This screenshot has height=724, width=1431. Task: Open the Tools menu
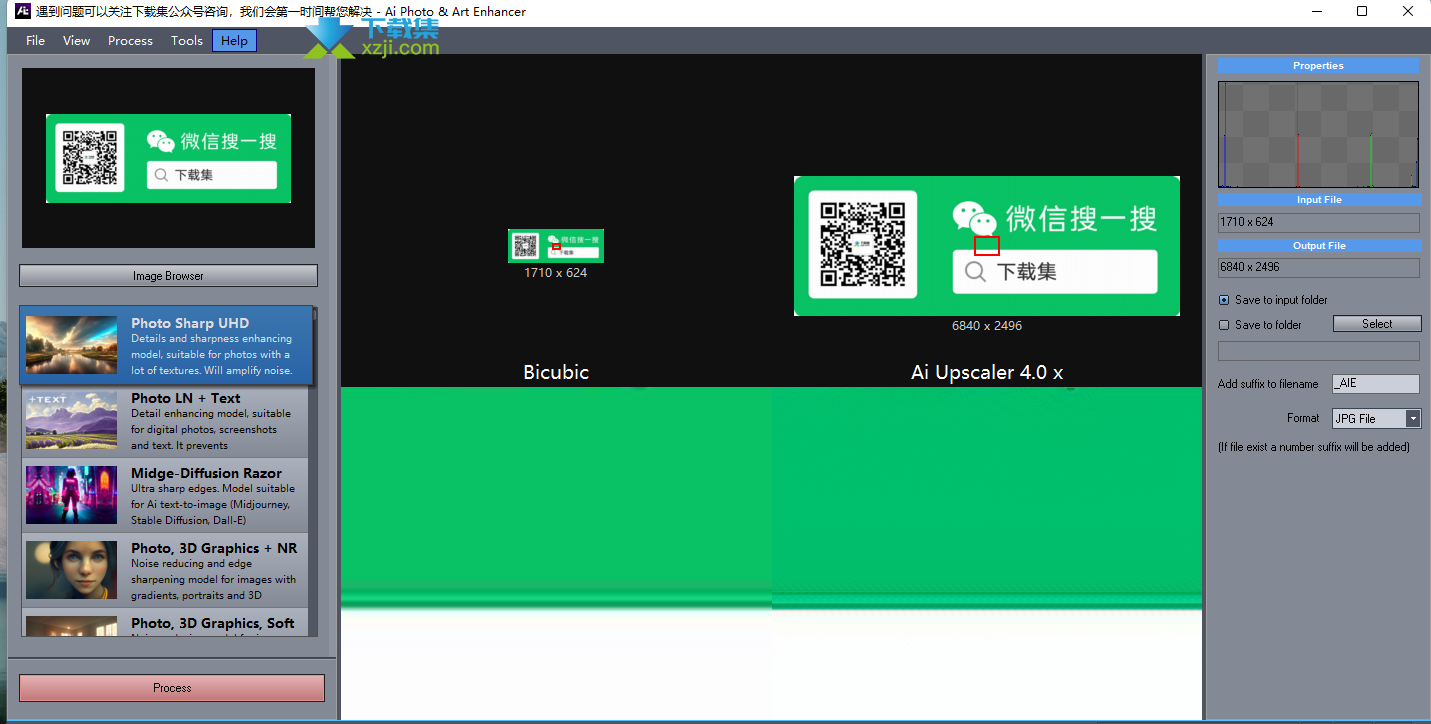pyautogui.click(x=187, y=41)
